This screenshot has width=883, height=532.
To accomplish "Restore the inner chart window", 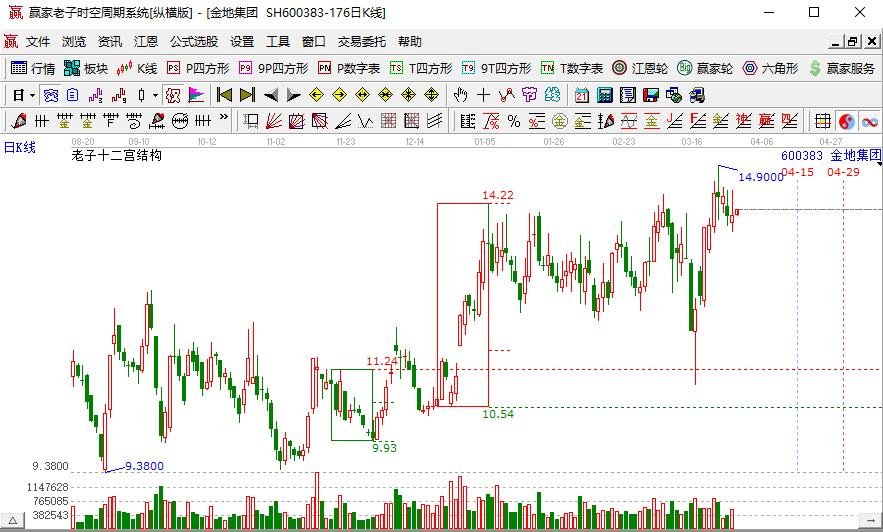I will (x=853, y=41).
